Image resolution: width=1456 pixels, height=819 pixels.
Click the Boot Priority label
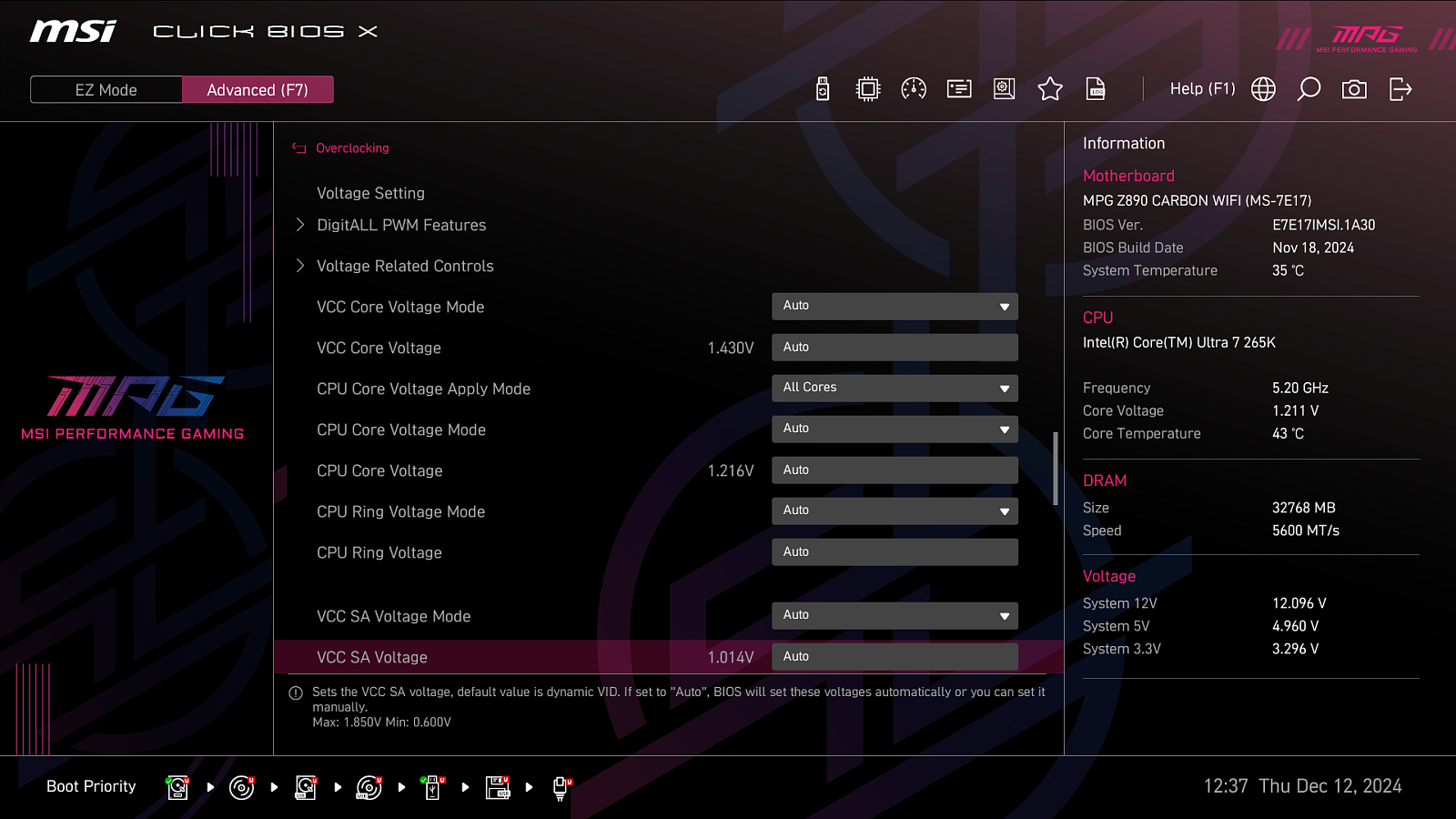pyautogui.click(x=91, y=786)
